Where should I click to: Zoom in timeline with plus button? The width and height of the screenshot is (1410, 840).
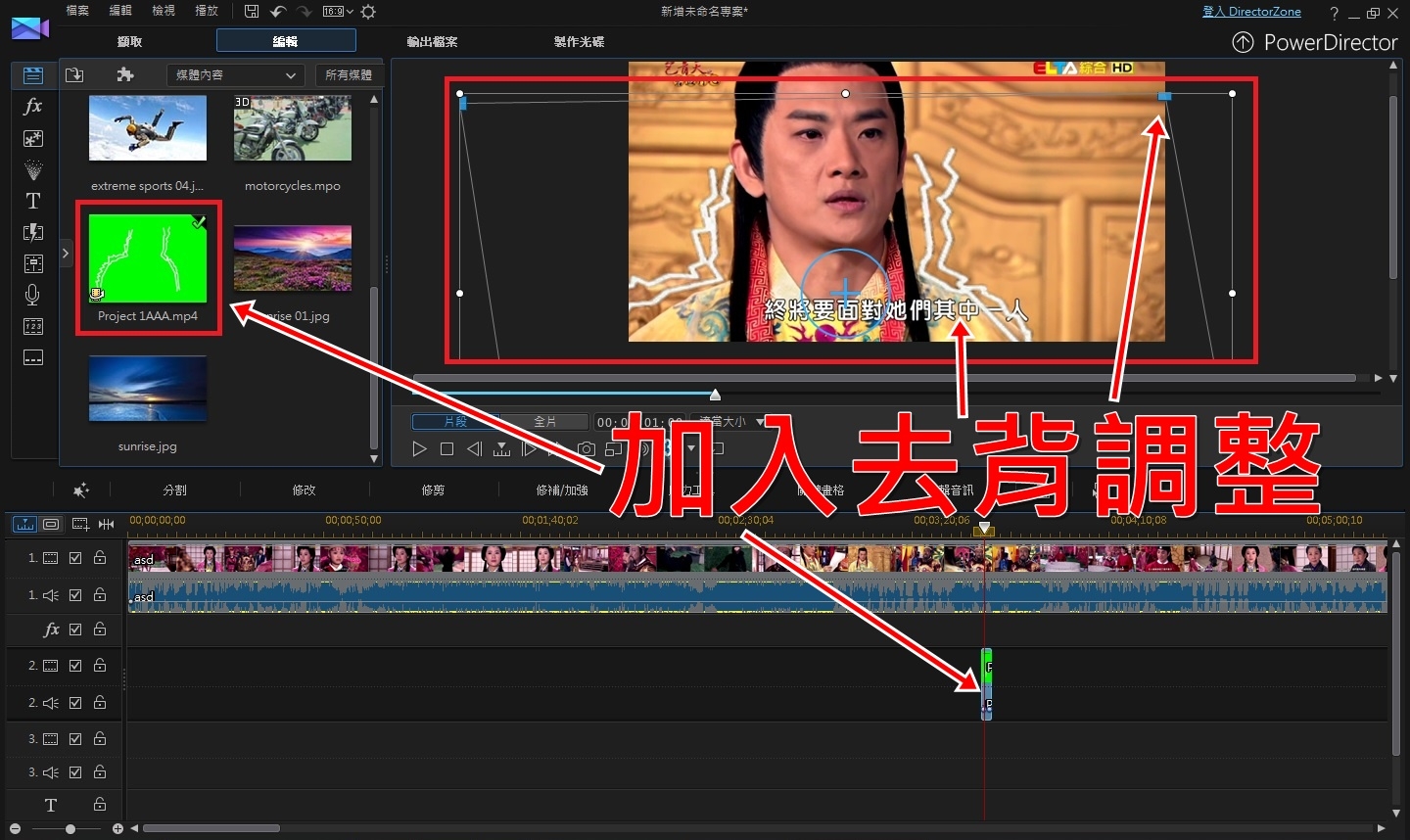[x=117, y=829]
